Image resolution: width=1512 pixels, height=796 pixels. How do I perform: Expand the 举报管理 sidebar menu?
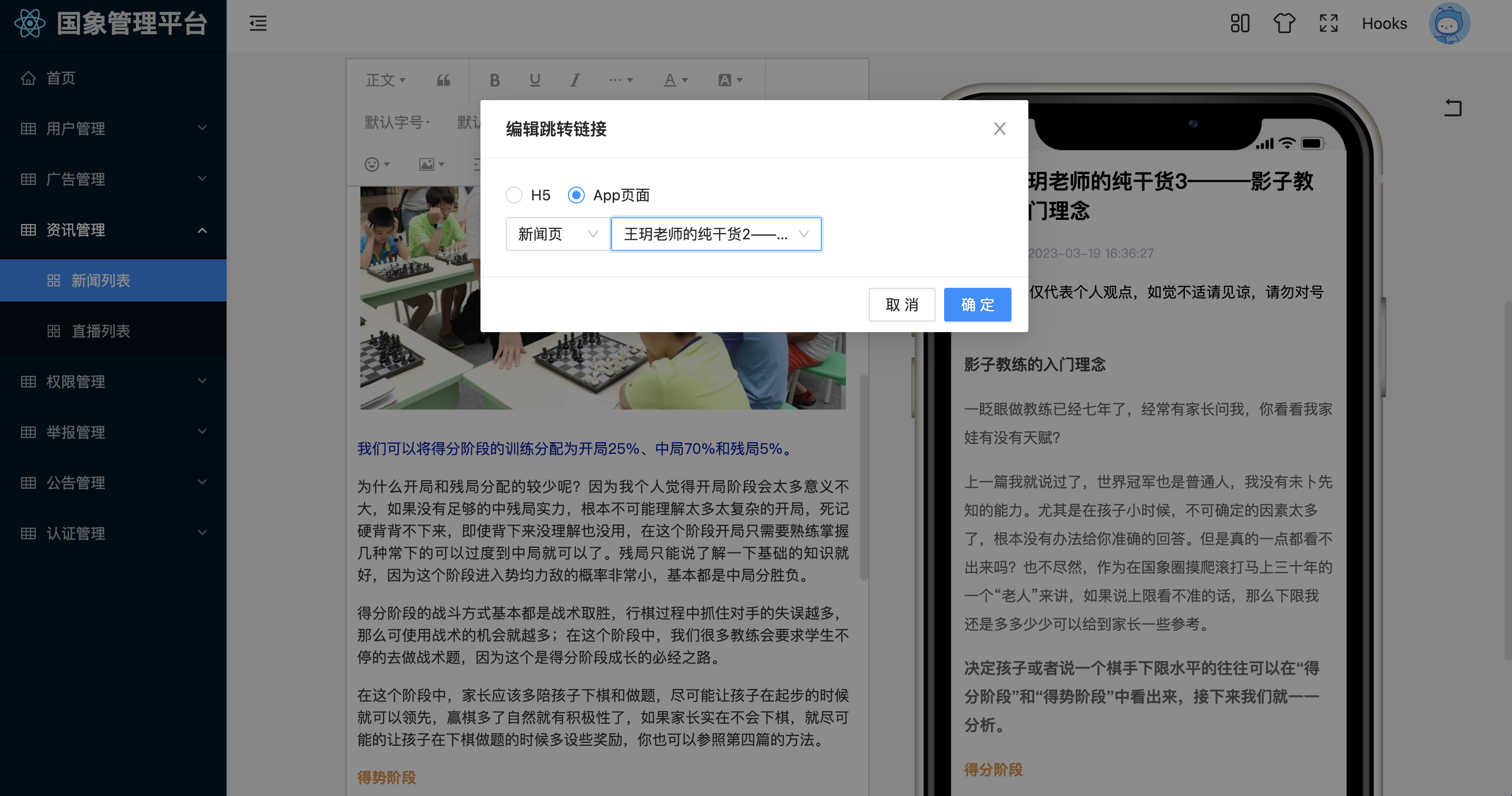(113, 432)
